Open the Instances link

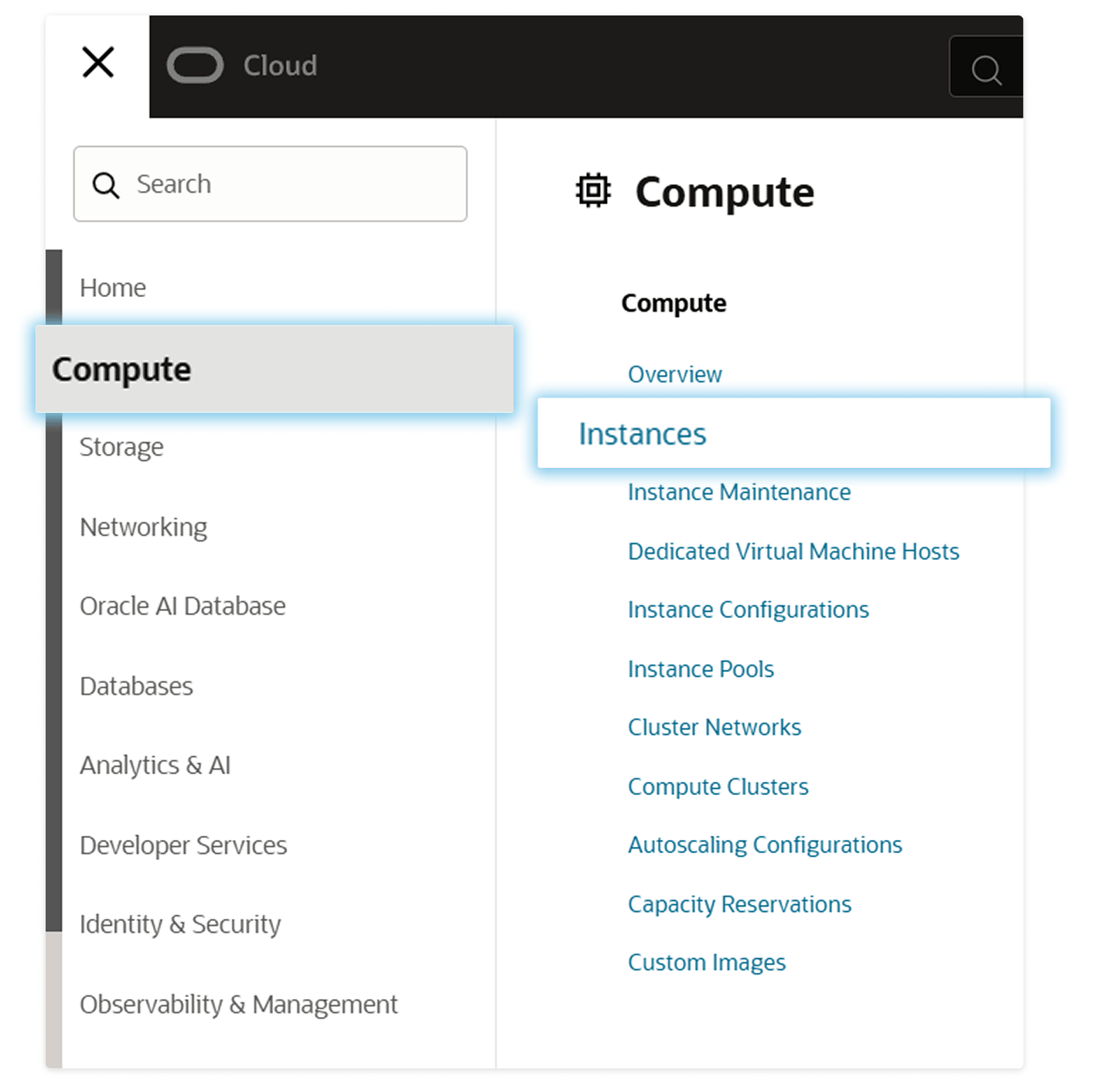pos(793,433)
